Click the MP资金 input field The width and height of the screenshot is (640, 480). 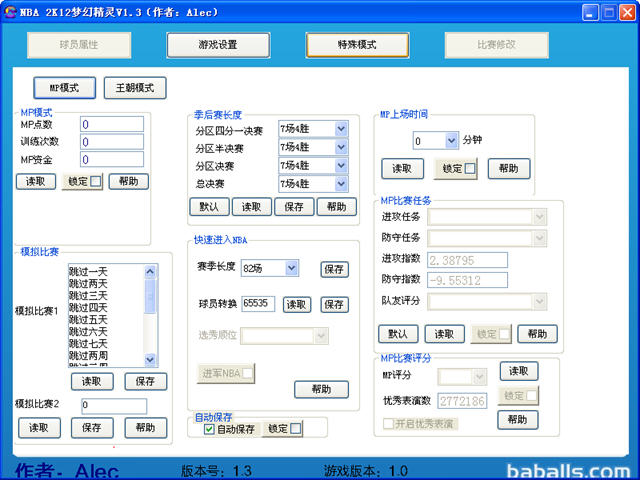pyautogui.click(x=112, y=159)
